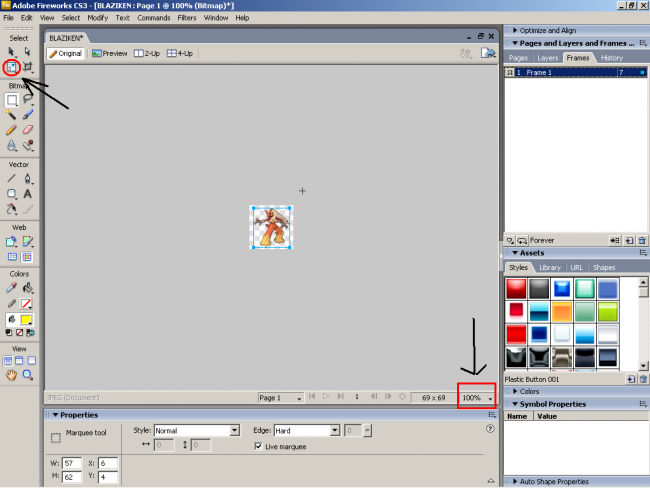Switch to the Layers tab
650x488 pixels.
pyautogui.click(x=548, y=58)
